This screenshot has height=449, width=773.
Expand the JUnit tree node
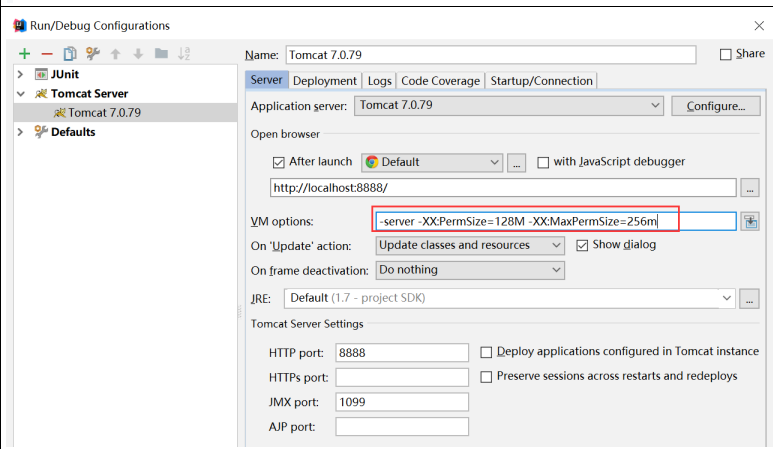(x=21, y=74)
